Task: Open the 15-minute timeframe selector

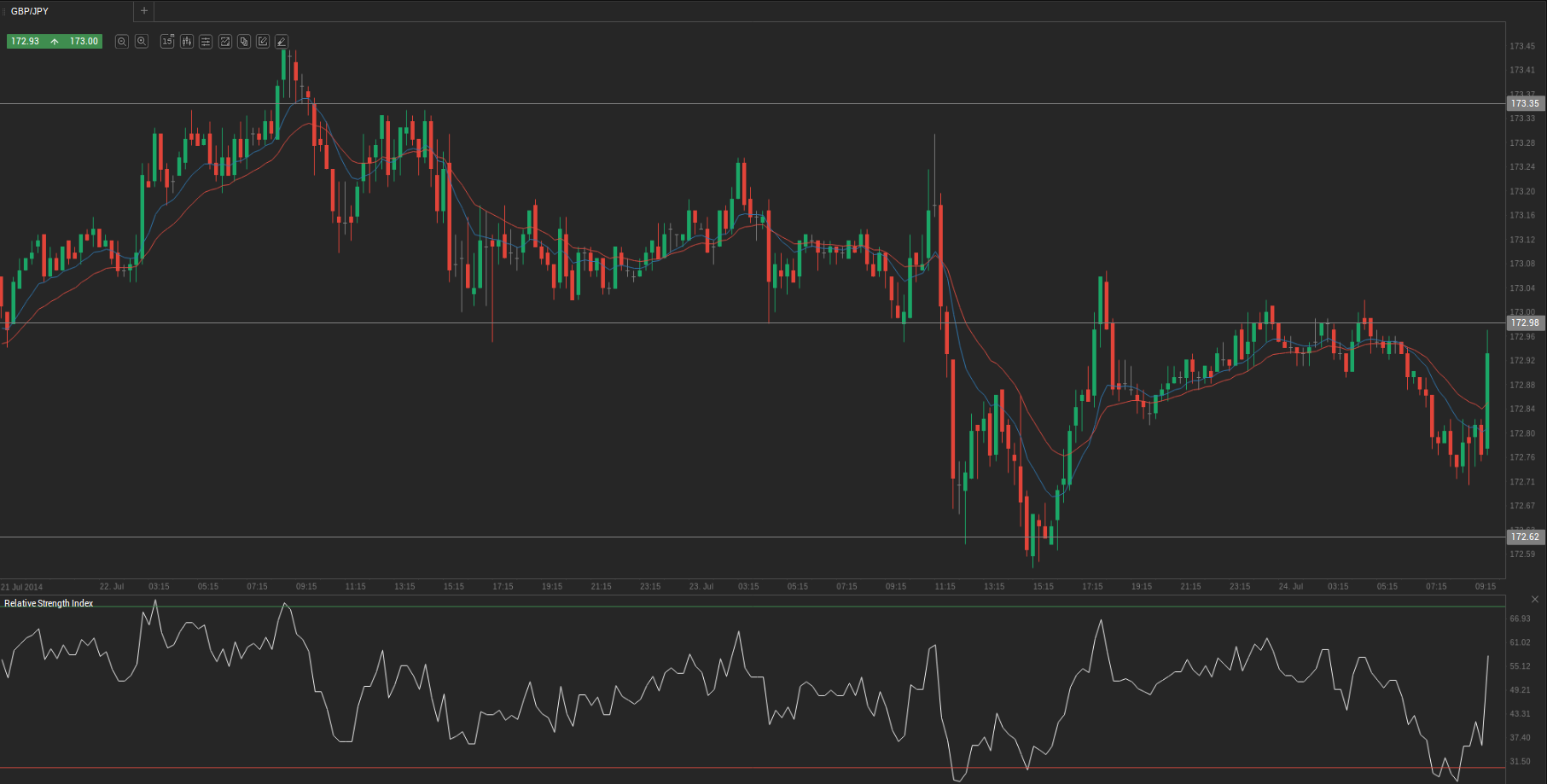Action: coord(167,41)
